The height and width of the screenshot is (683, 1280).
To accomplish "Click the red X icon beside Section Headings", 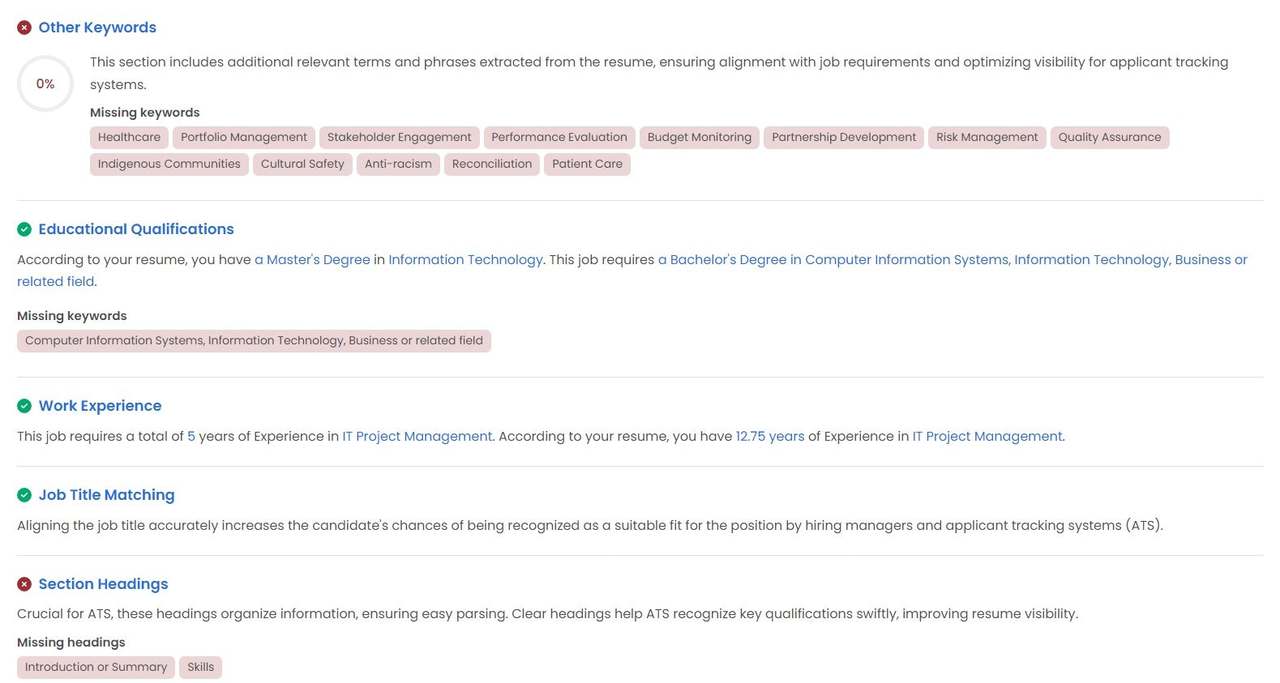I will tap(24, 584).
